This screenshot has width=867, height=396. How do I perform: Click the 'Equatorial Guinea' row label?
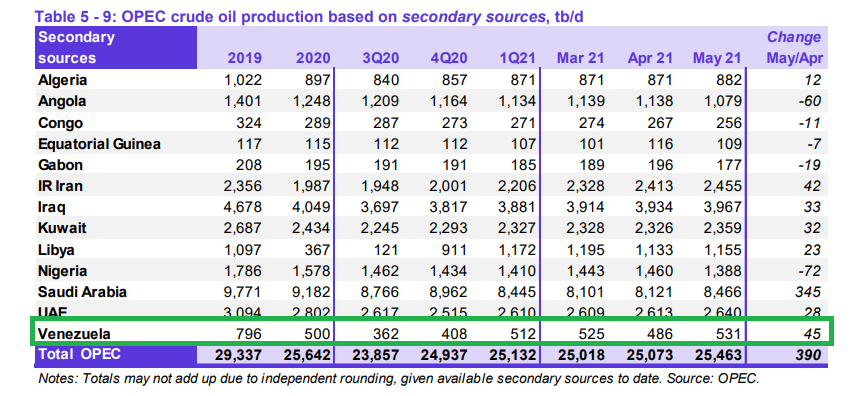pyautogui.click(x=100, y=144)
